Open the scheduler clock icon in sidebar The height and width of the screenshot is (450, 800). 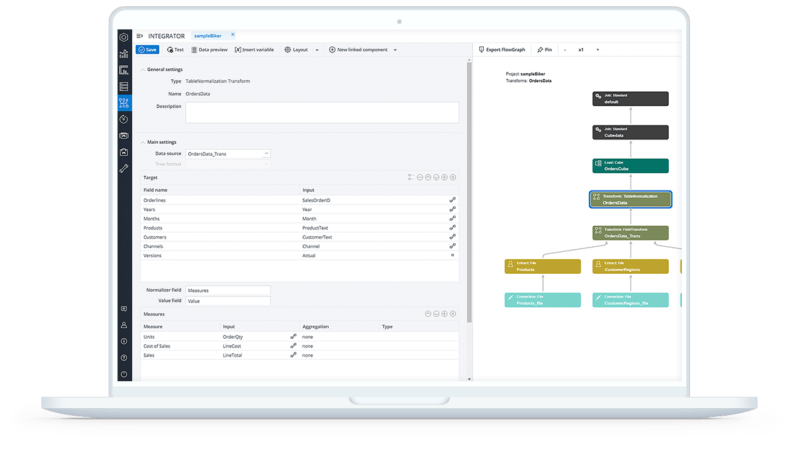pos(124,118)
